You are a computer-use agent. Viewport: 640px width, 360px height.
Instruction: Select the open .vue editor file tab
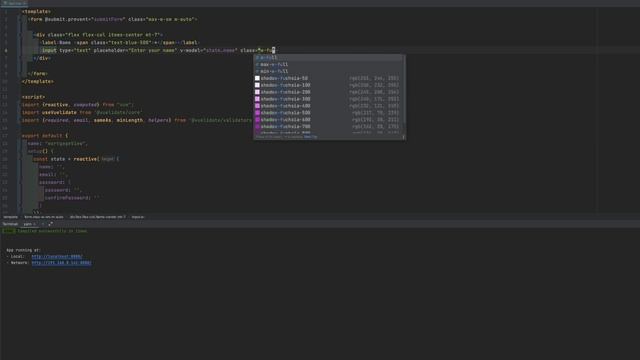point(14,3)
